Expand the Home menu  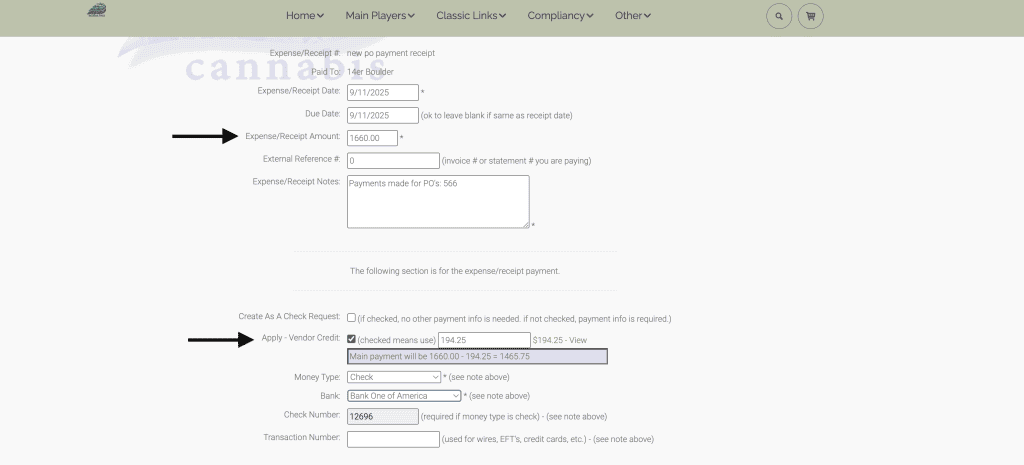(x=304, y=16)
